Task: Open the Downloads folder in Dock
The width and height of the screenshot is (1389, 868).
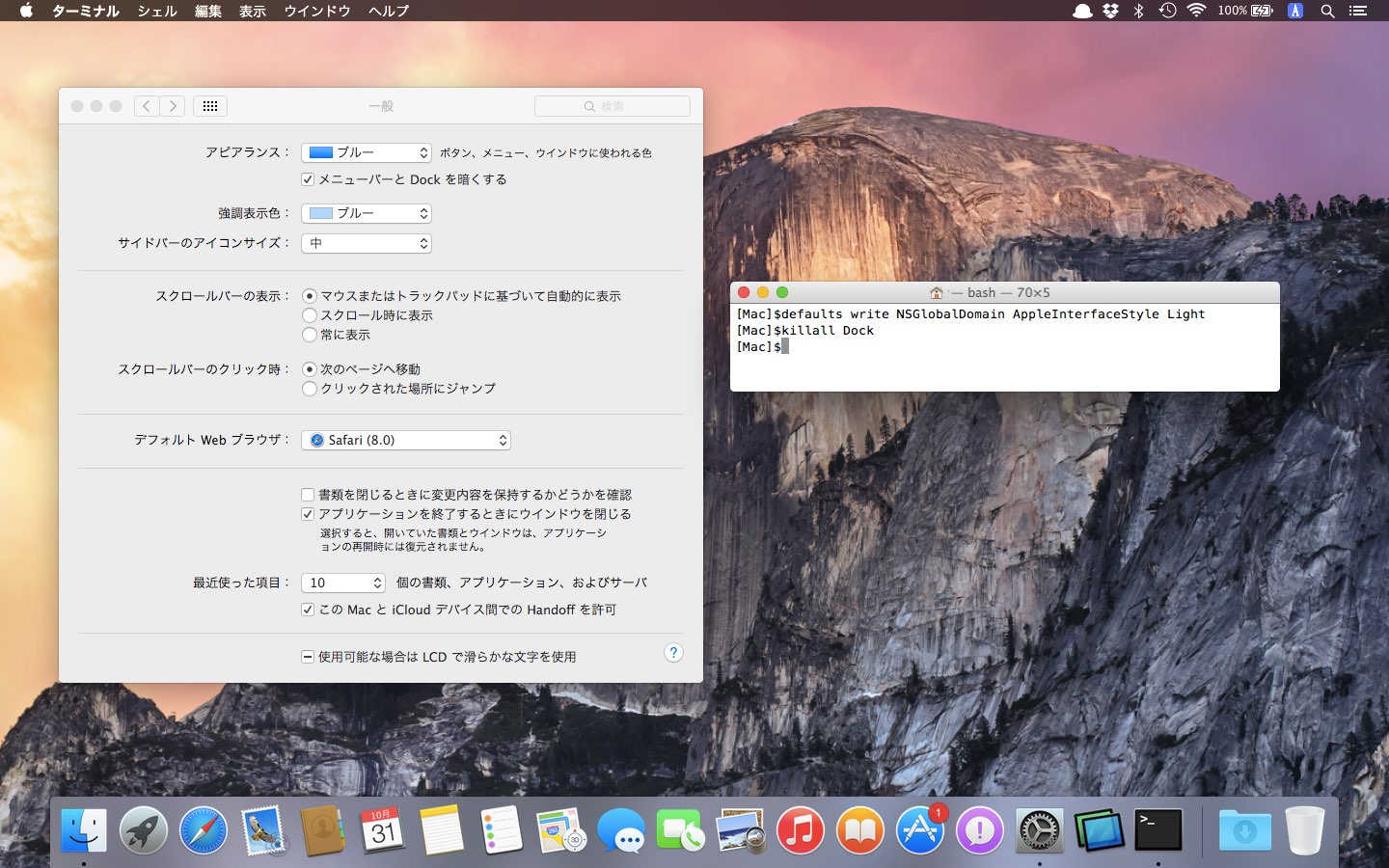Action: (x=1244, y=830)
